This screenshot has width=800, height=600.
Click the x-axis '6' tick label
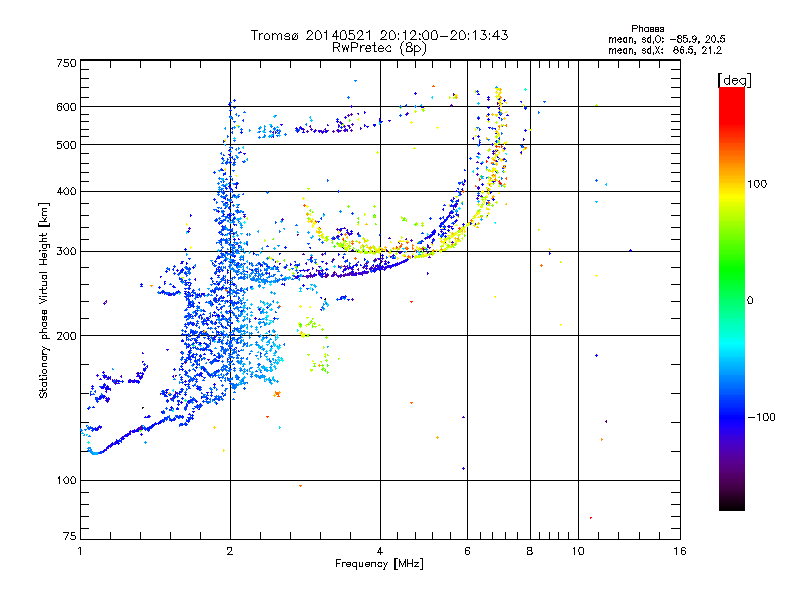(467, 551)
